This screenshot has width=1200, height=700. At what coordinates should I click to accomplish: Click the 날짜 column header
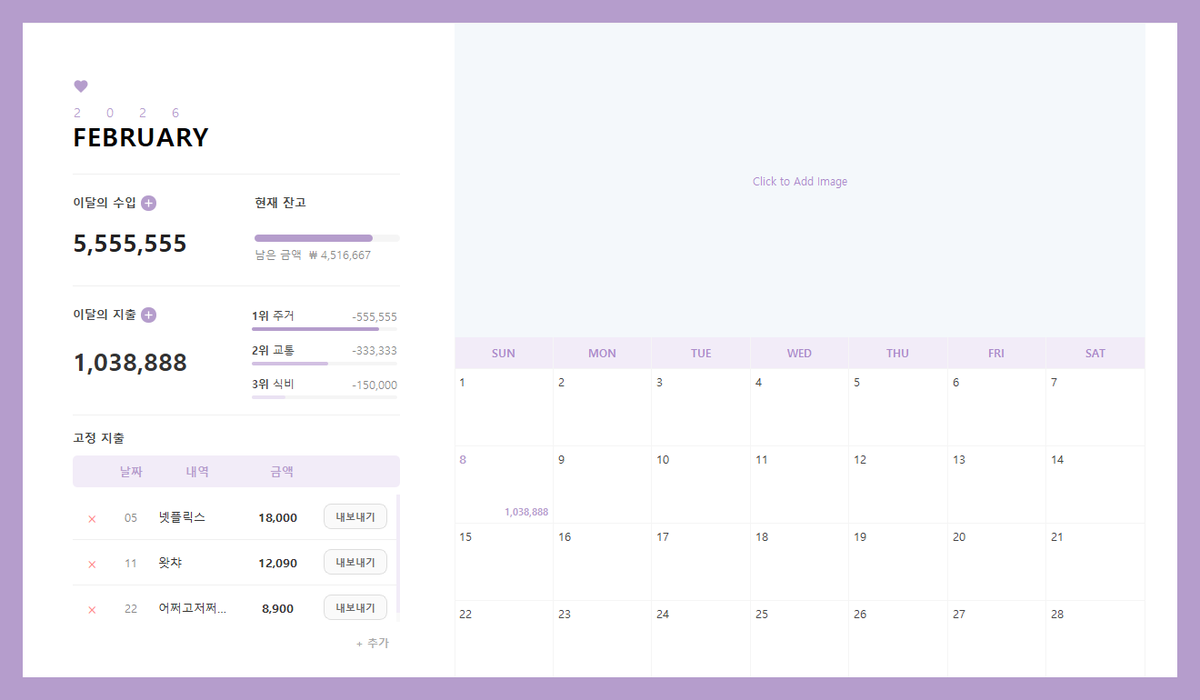point(131,472)
